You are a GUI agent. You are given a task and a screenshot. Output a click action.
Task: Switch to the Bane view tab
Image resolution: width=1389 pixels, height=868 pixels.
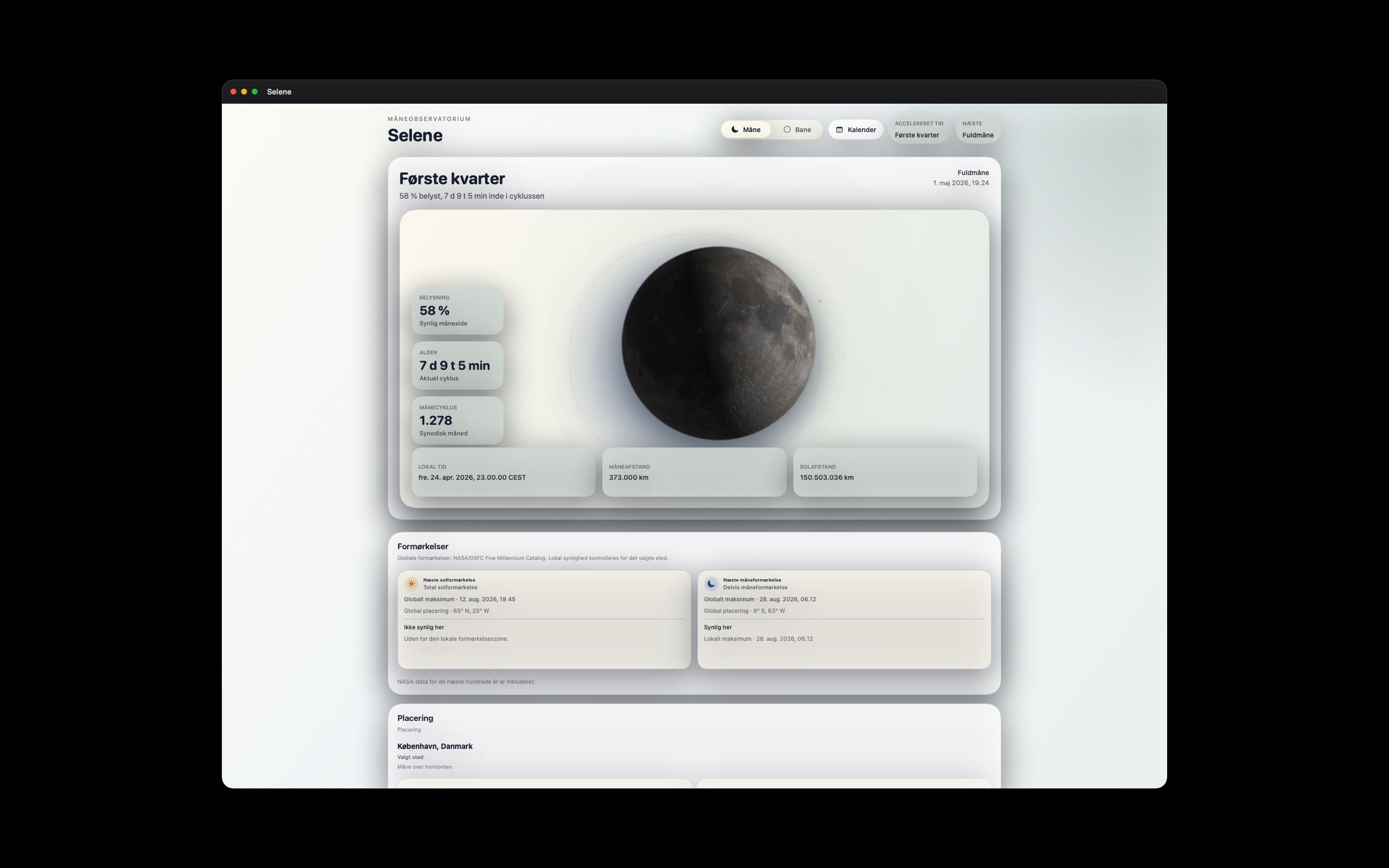click(x=797, y=129)
